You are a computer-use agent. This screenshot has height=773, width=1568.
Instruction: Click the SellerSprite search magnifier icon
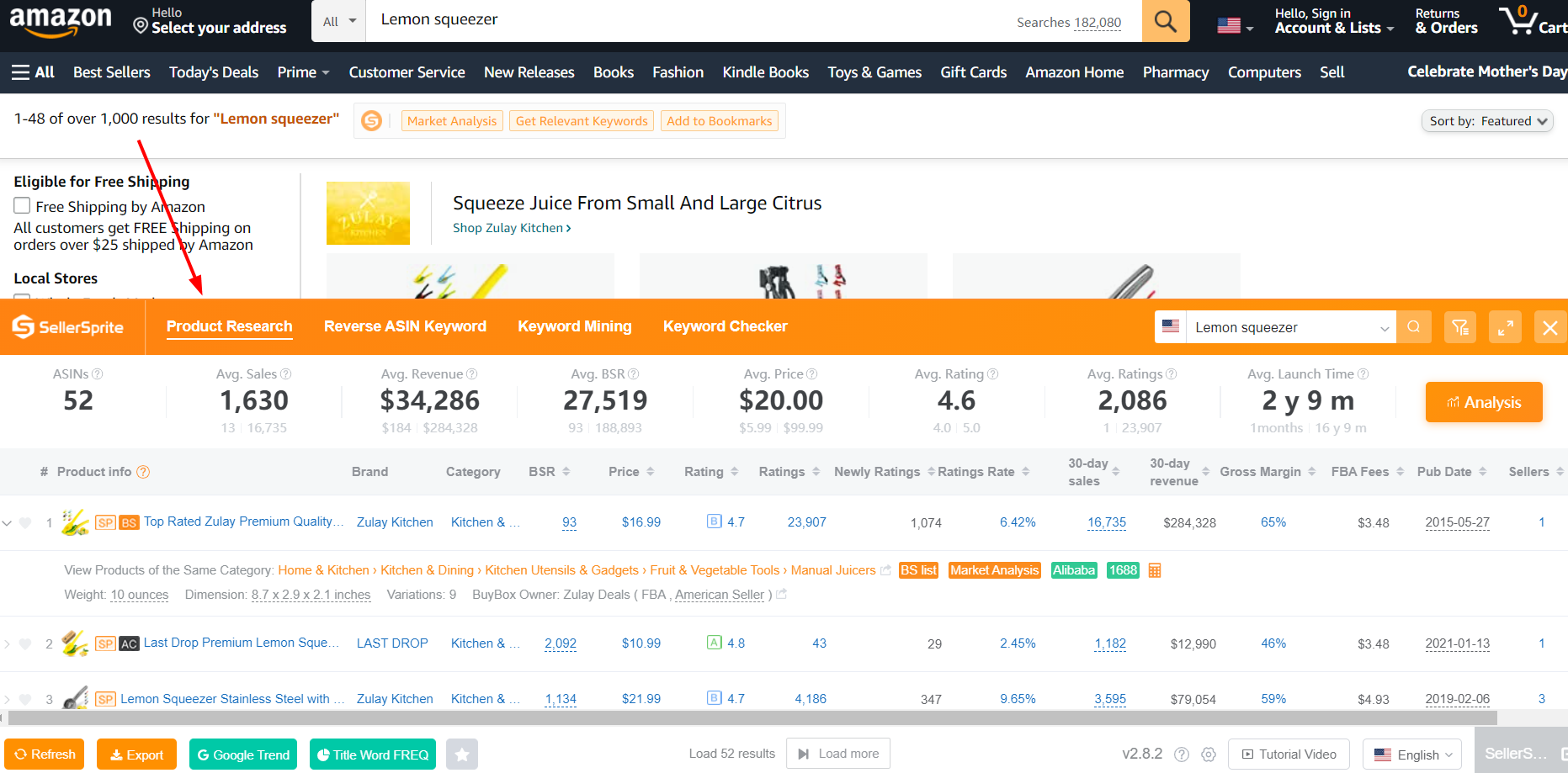(x=1414, y=327)
